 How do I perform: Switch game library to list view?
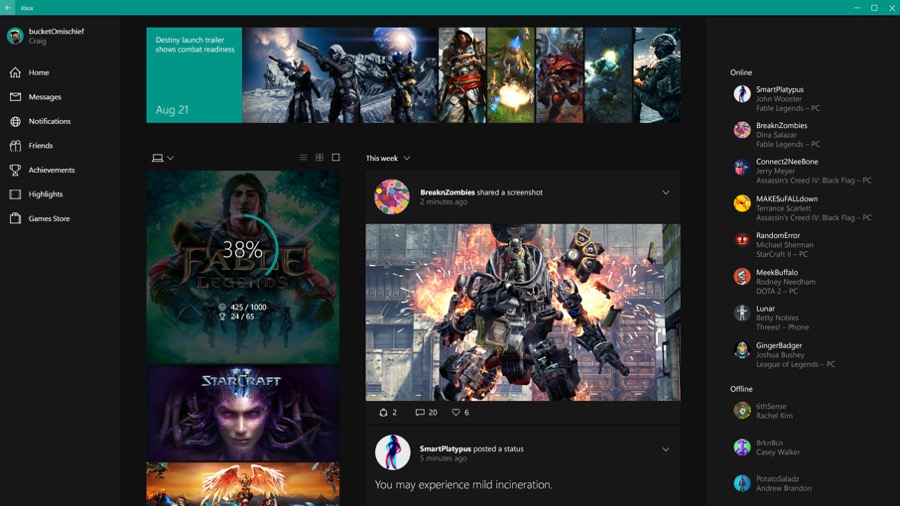(x=303, y=157)
